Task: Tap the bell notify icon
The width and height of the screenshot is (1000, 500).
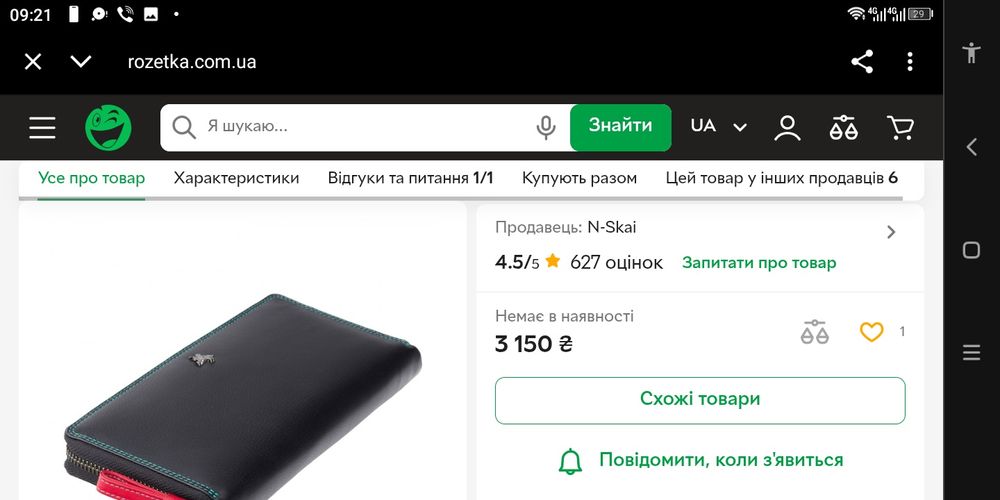Action: coord(570,460)
